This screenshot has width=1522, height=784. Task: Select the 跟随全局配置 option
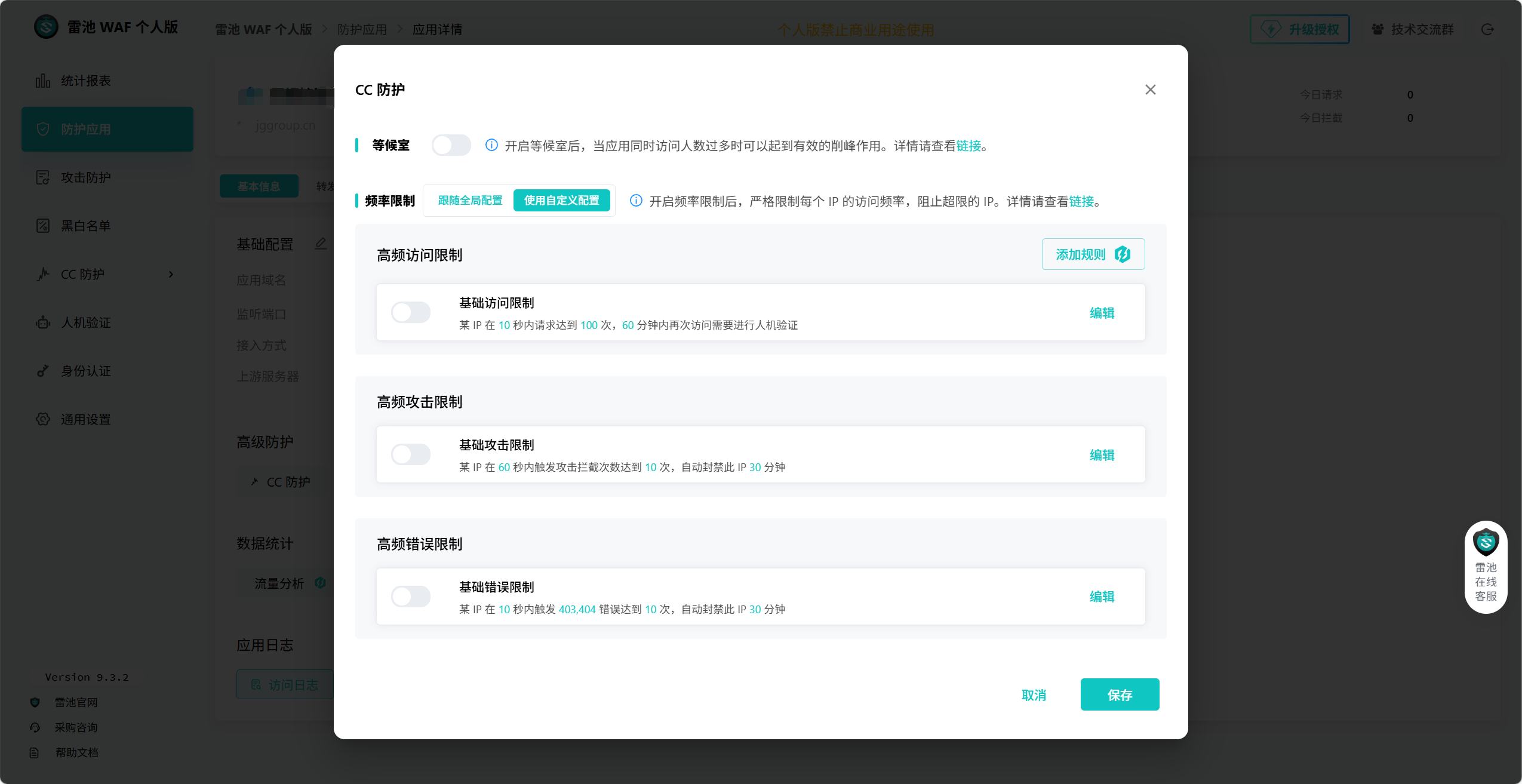coord(470,201)
